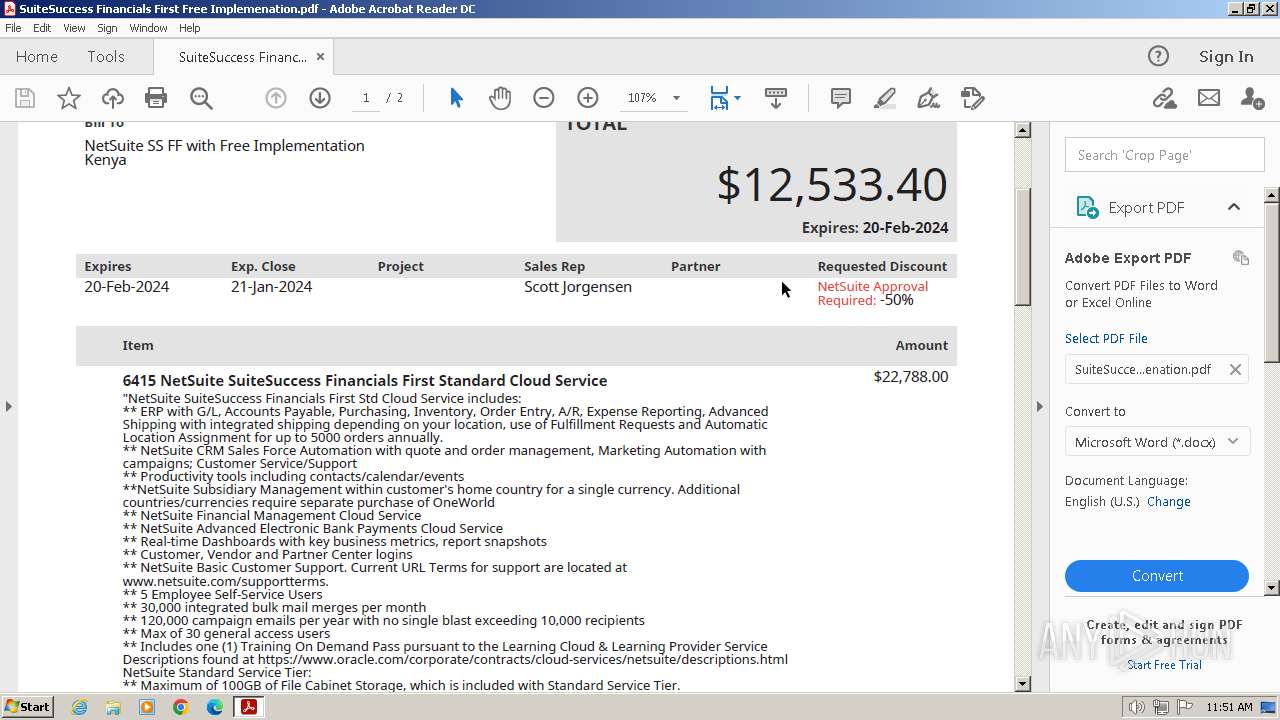Add a sticky note comment
This screenshot has width=1280, height=720.
[841, 98]
